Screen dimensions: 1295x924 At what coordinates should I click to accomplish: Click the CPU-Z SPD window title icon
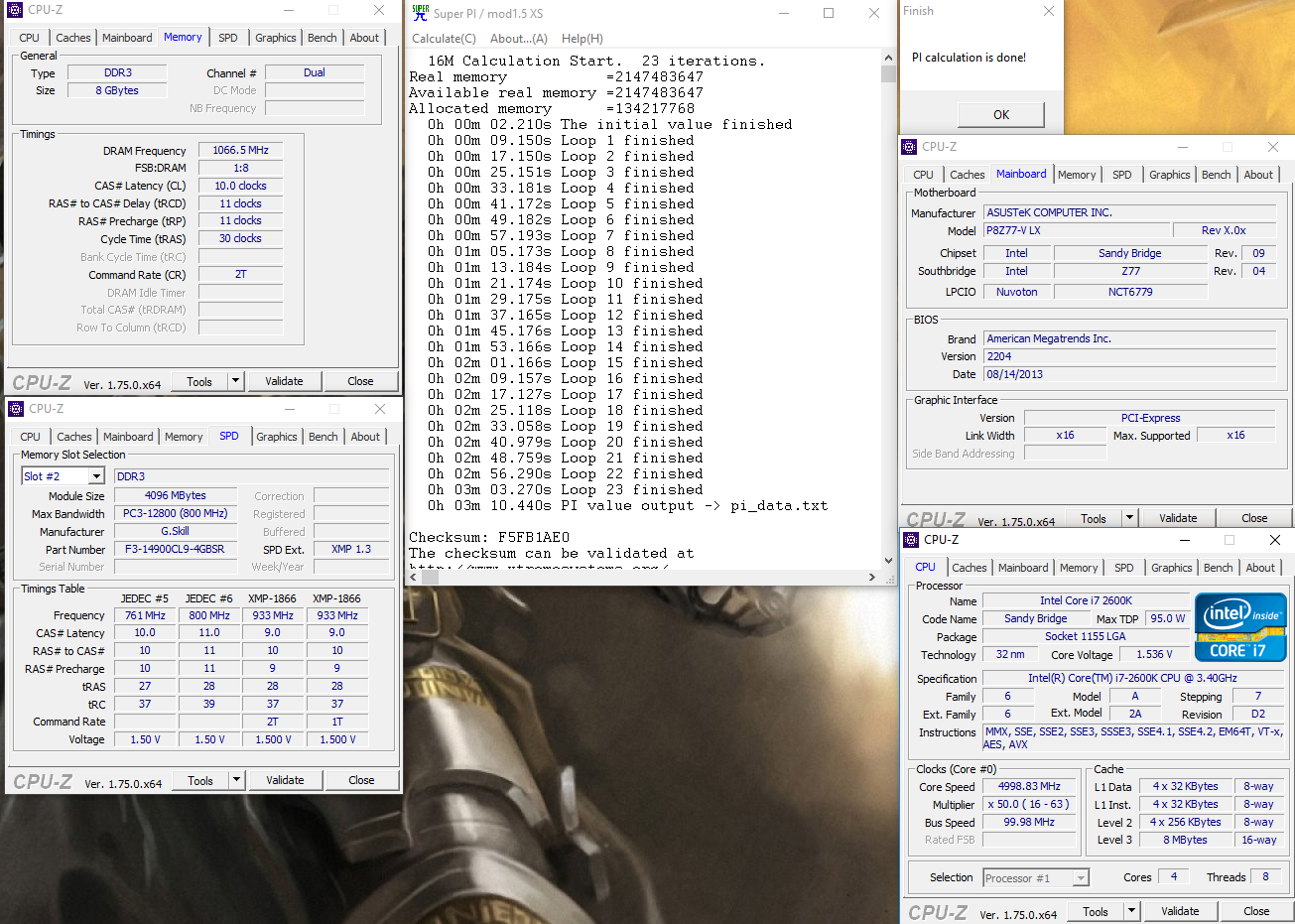[16, 409]
